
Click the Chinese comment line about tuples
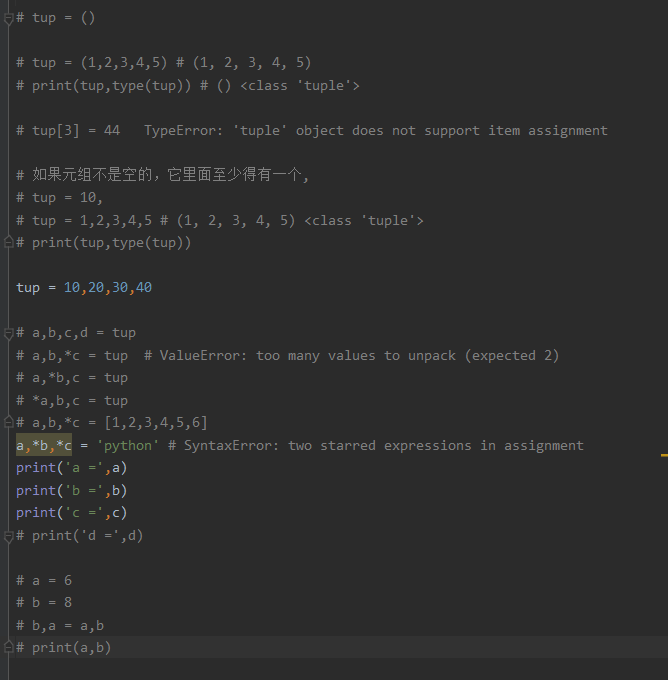click(162, 175)
